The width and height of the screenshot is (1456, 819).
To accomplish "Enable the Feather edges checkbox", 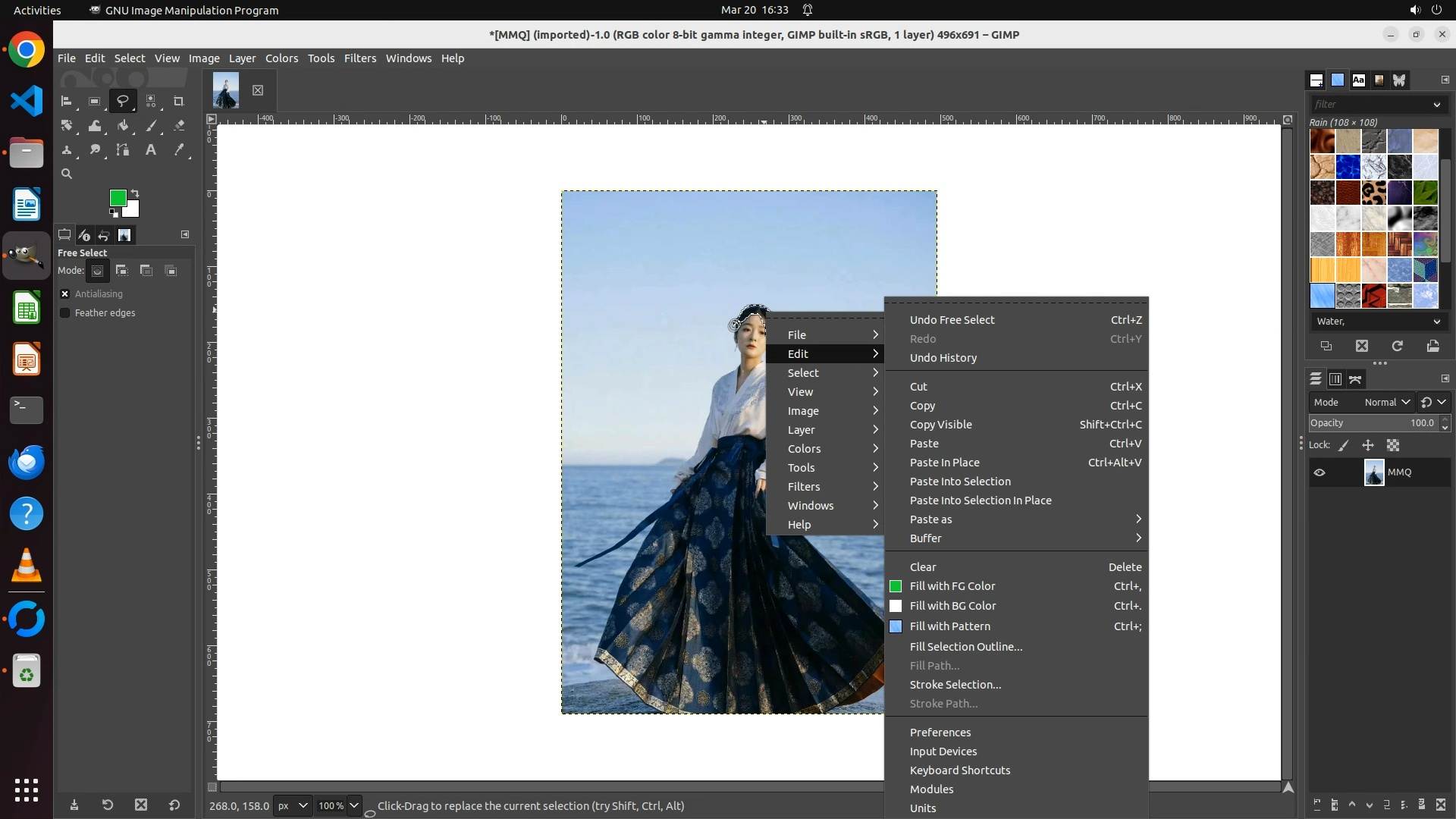I will click(x=65, y=313).
